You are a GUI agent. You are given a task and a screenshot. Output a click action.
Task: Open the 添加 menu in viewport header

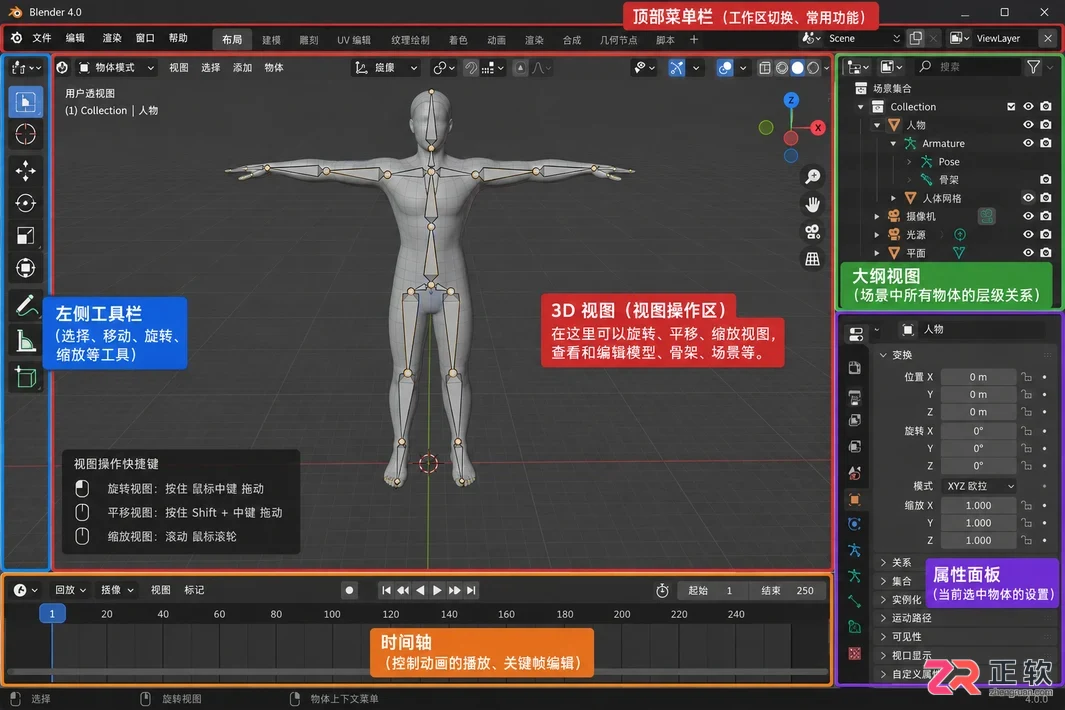pyautogui.click(x=242, y=67)
